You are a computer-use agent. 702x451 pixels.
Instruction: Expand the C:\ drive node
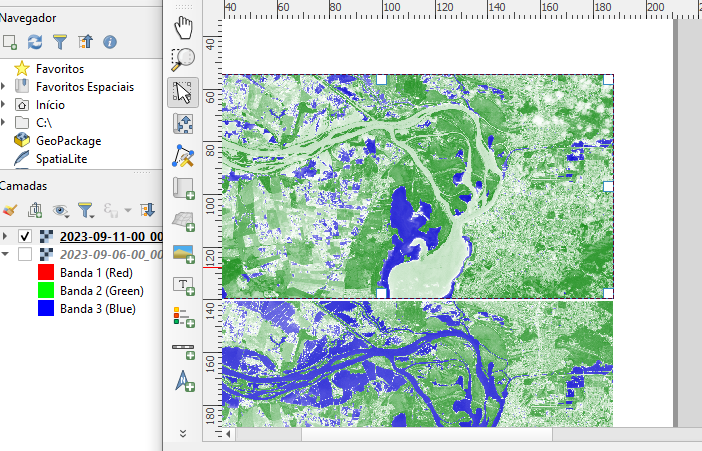point(4,123)
